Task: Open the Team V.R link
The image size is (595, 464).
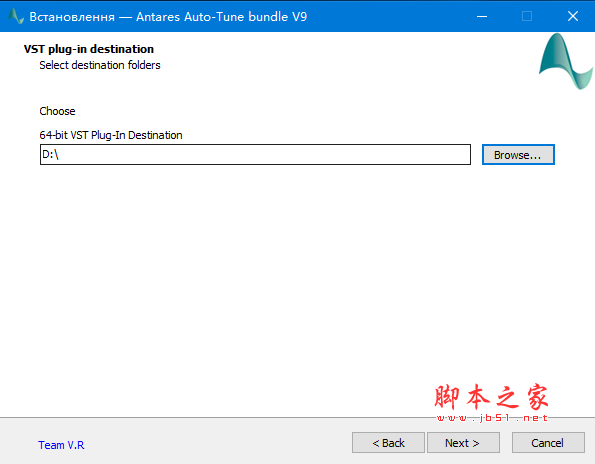Action: coord(61,445)
